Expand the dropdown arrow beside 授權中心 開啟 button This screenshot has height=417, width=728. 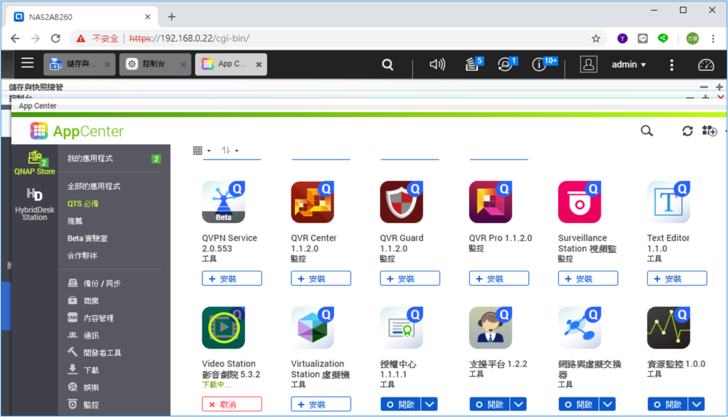(x=429, y=404)
